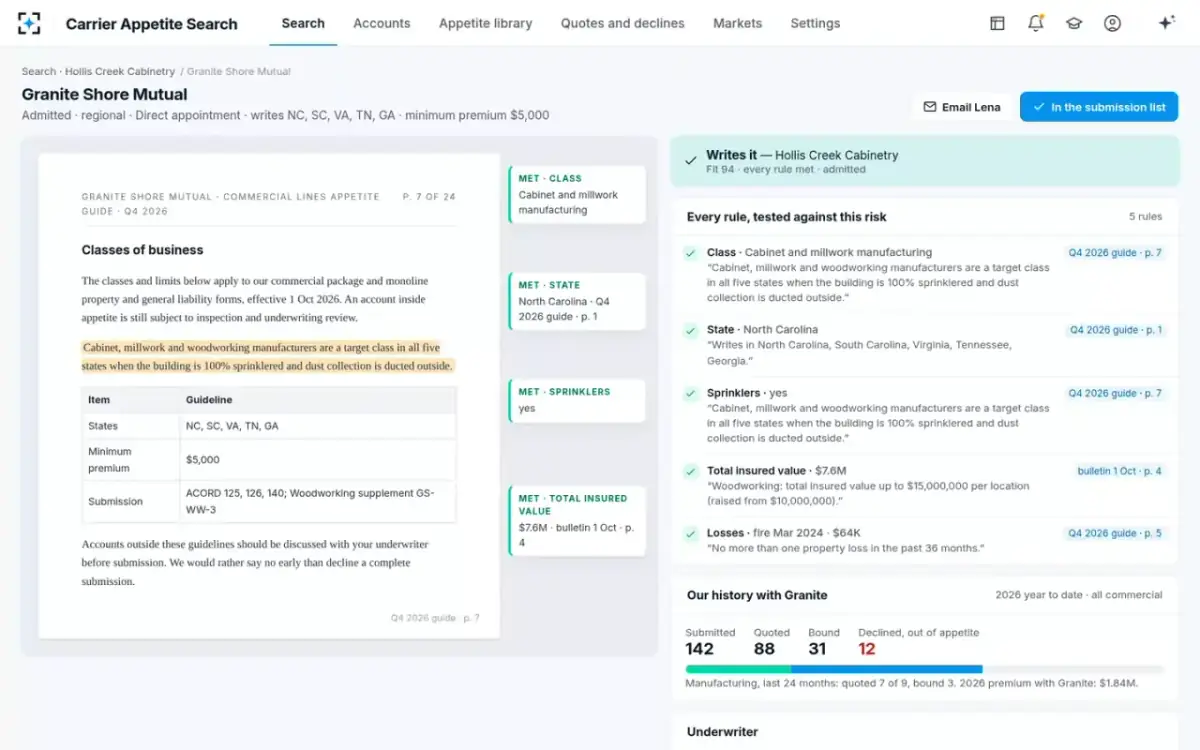Viewport: 1200px width, 750px height.
Task: Open notifications bell
Action: 1036,23
